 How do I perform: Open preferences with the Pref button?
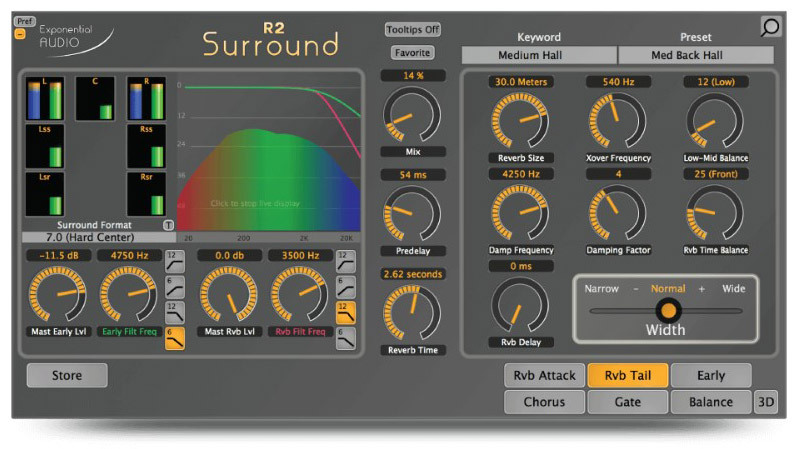(23, 21)
